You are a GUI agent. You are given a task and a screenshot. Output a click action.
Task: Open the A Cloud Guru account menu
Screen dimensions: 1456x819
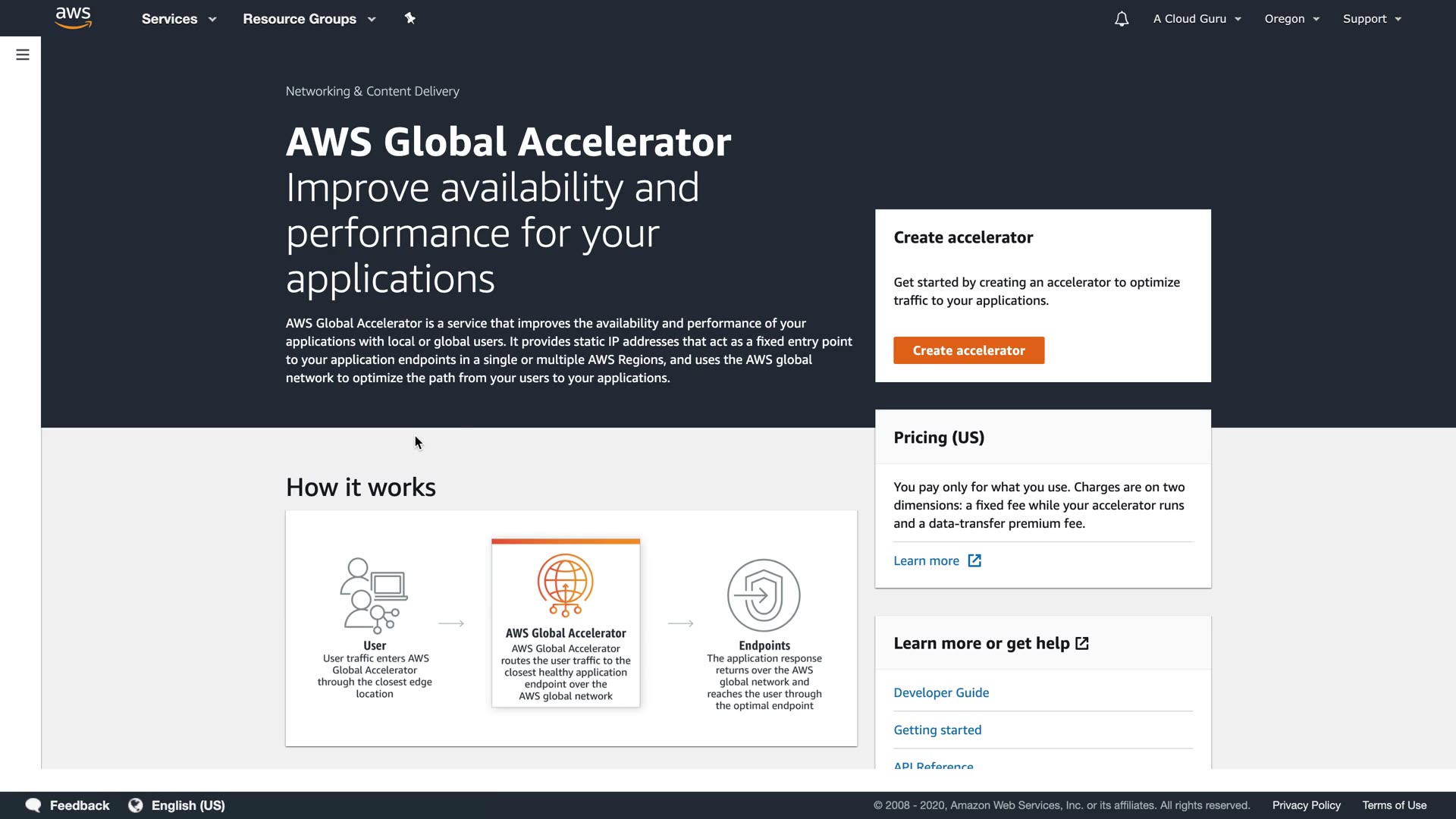(1197, 19)
